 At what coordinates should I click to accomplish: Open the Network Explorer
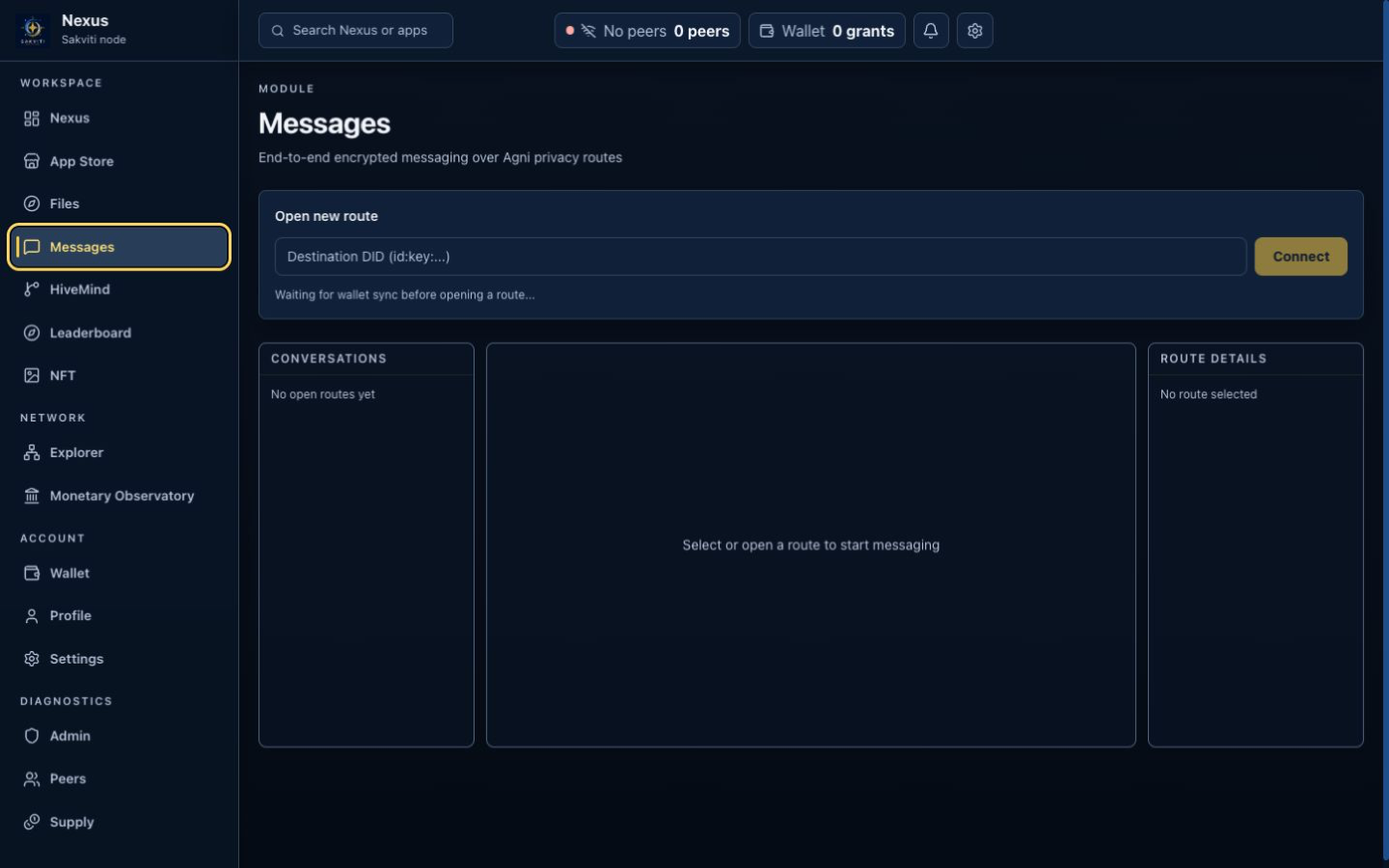point(119,452)
